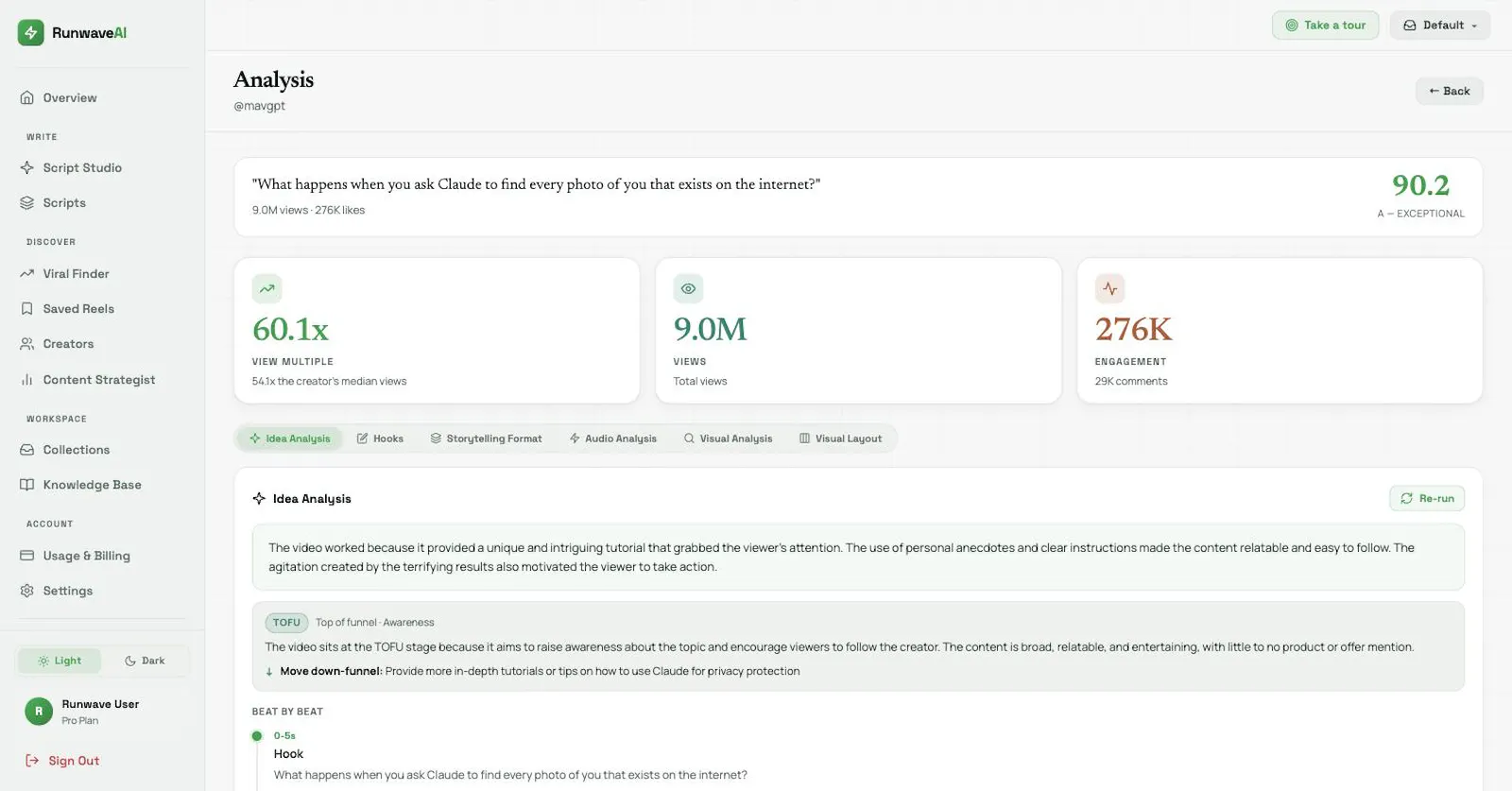The height and width of the screenshot is (791, 1512).
Task: Click the Runwave User name
Action: coord(100,704)
